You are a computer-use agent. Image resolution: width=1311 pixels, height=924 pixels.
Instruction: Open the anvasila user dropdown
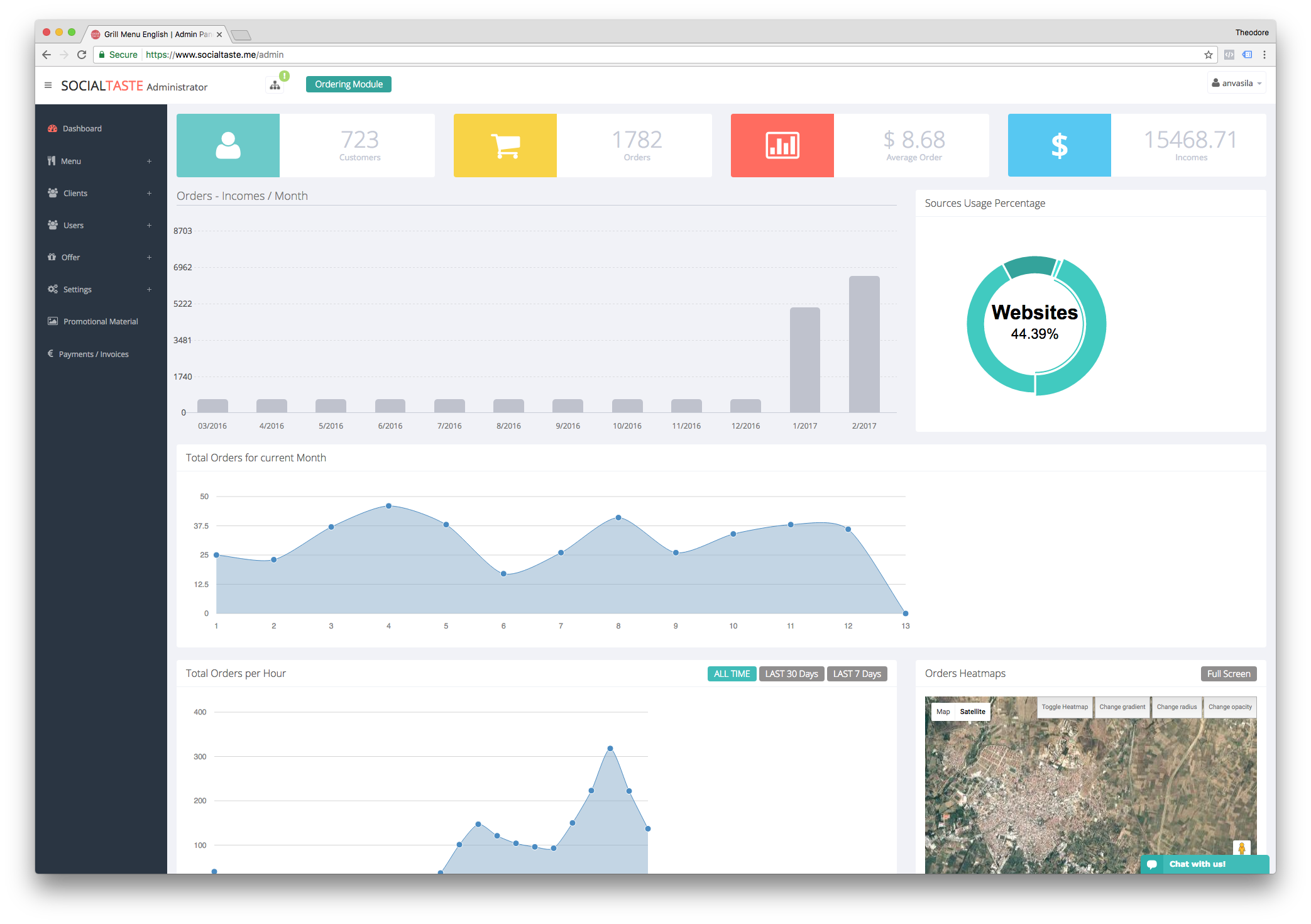pyautogui.click(x=1236, y=83)
